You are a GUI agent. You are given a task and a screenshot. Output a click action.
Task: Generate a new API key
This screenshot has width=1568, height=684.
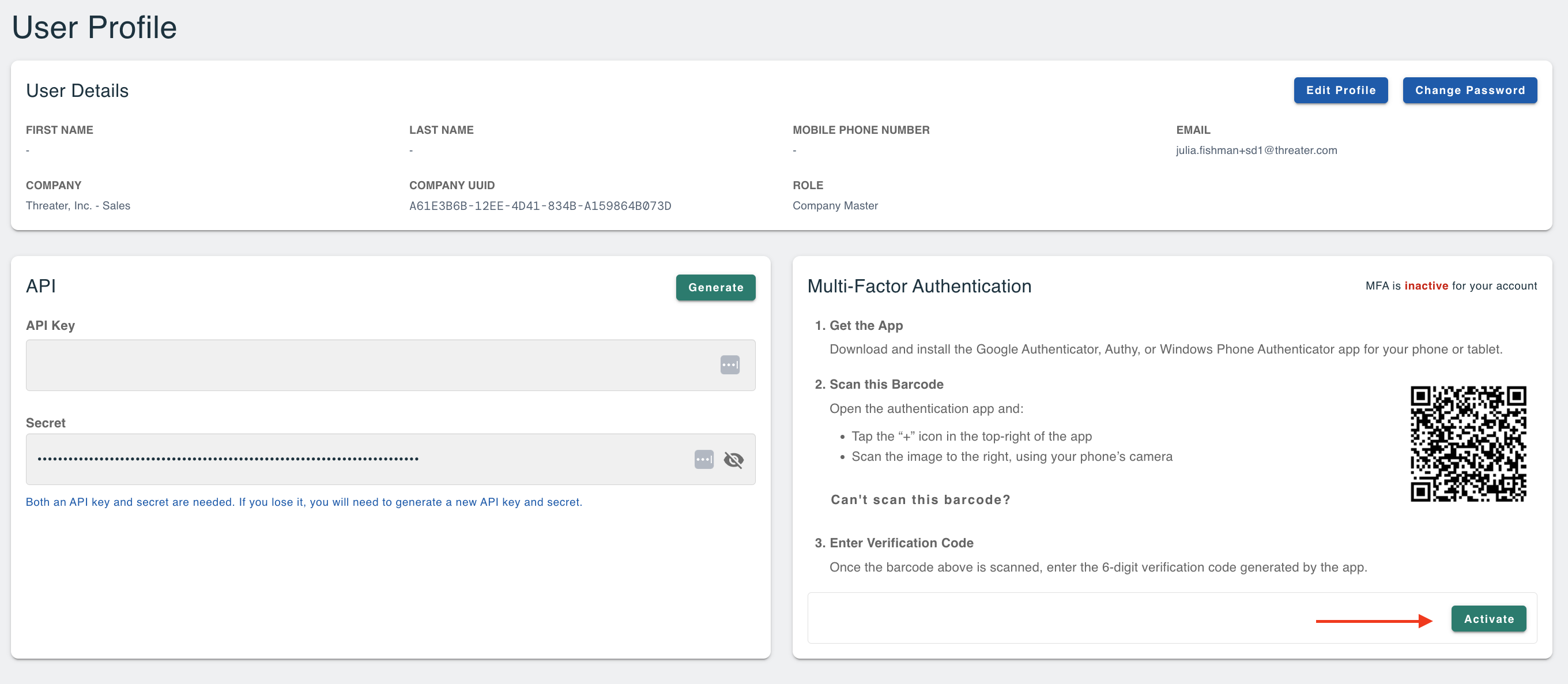pos(715,287)
